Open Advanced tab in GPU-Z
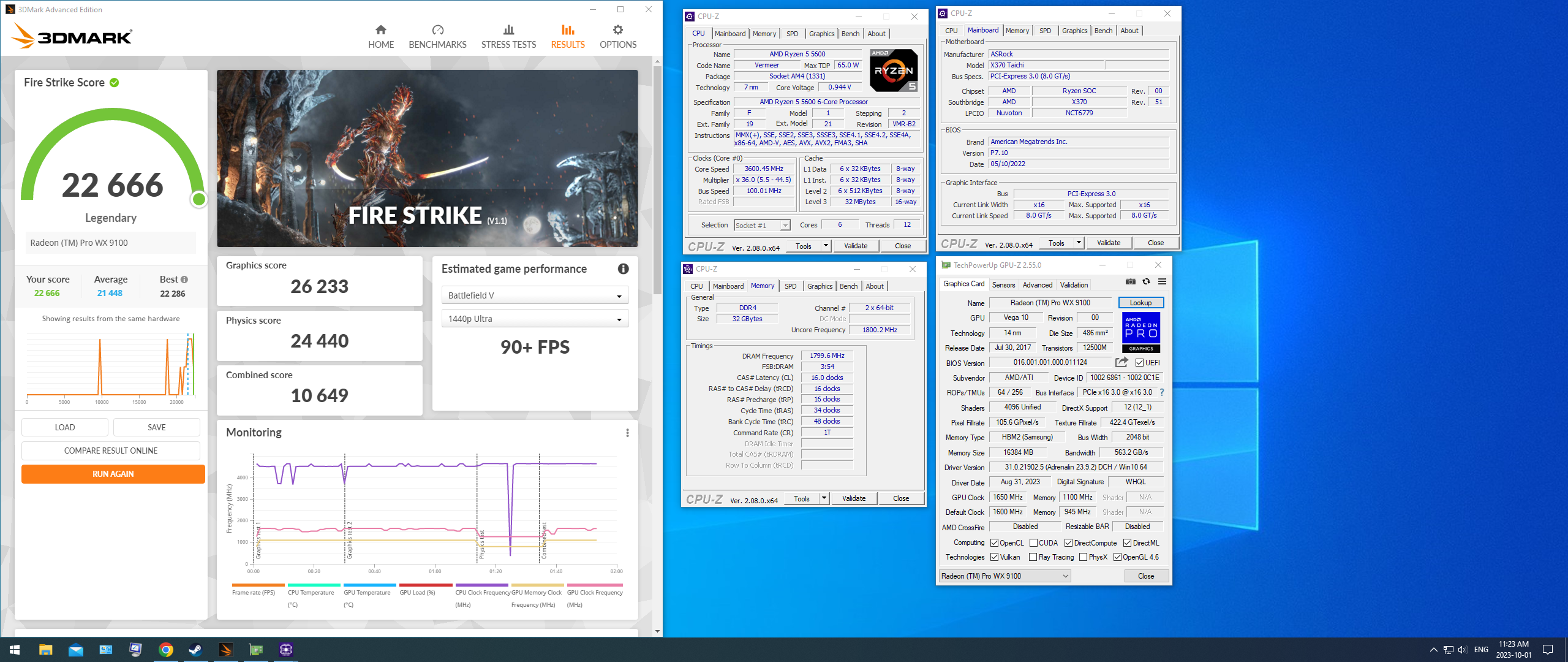The width and height of the screenshot is (1568, 662). 1037,285
